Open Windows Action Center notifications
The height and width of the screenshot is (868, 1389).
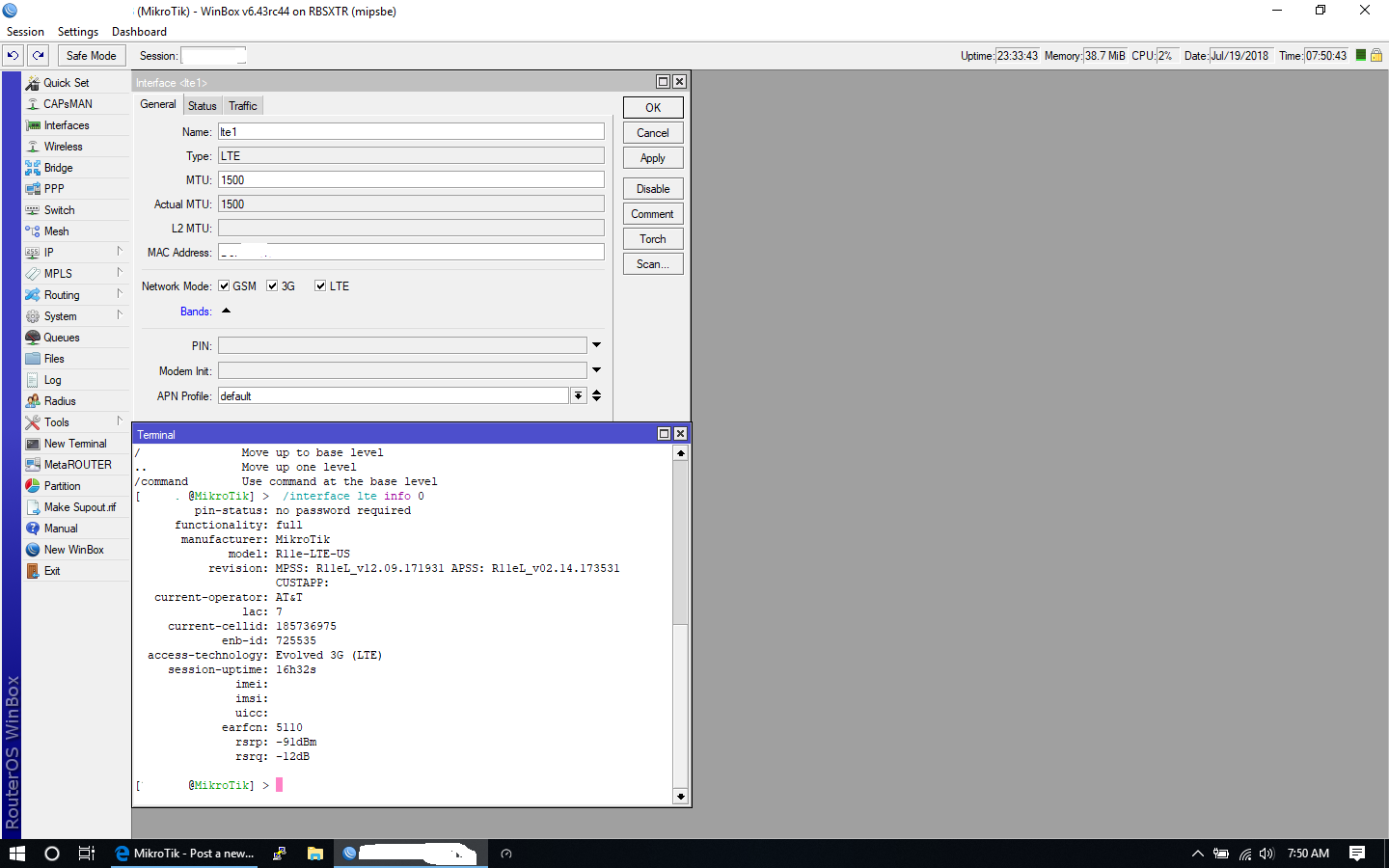[x=1357, y=854]
